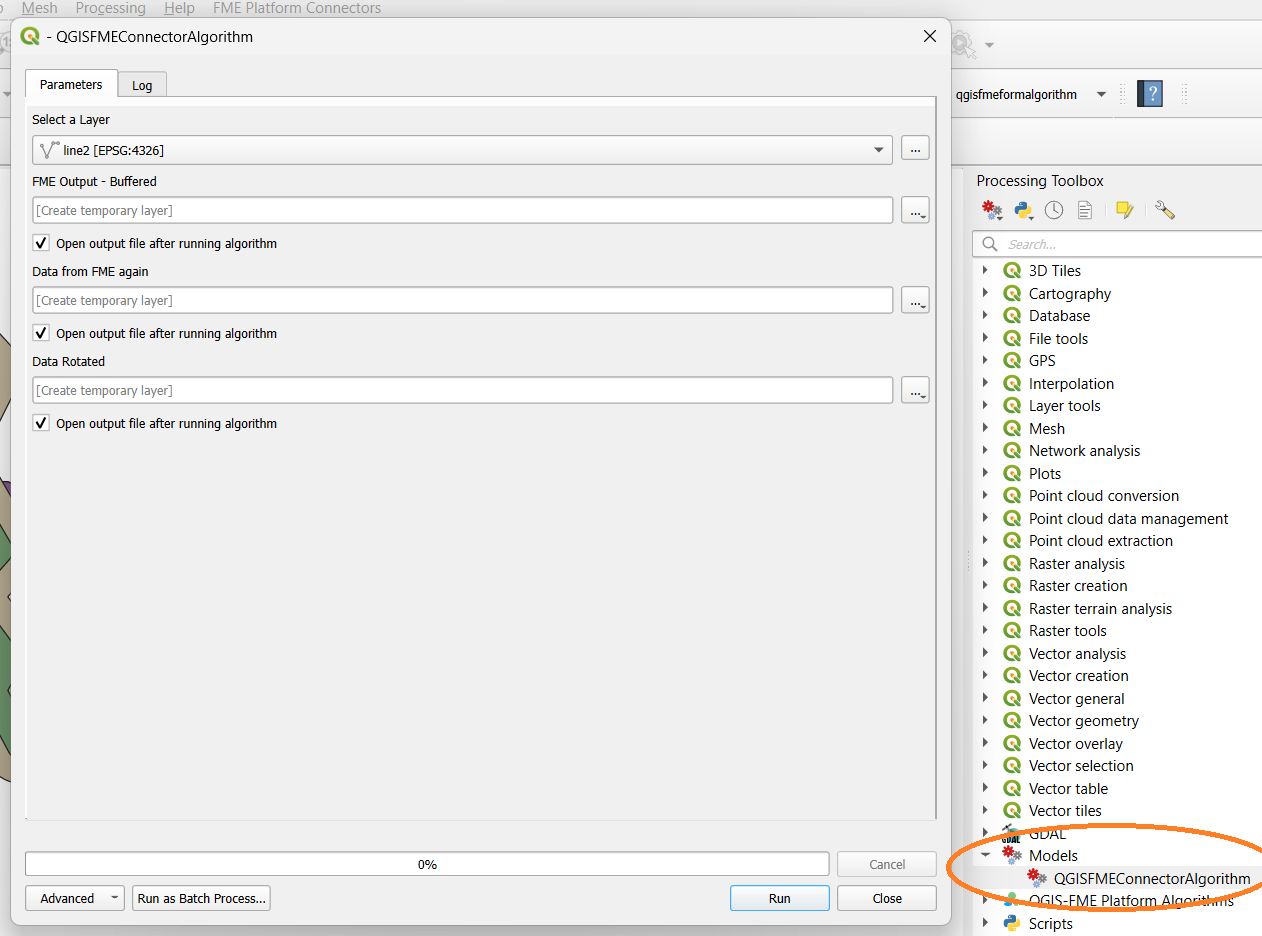Expand the Point cloud extraction group arrow

pyautogui.click(x=986, y=541)
